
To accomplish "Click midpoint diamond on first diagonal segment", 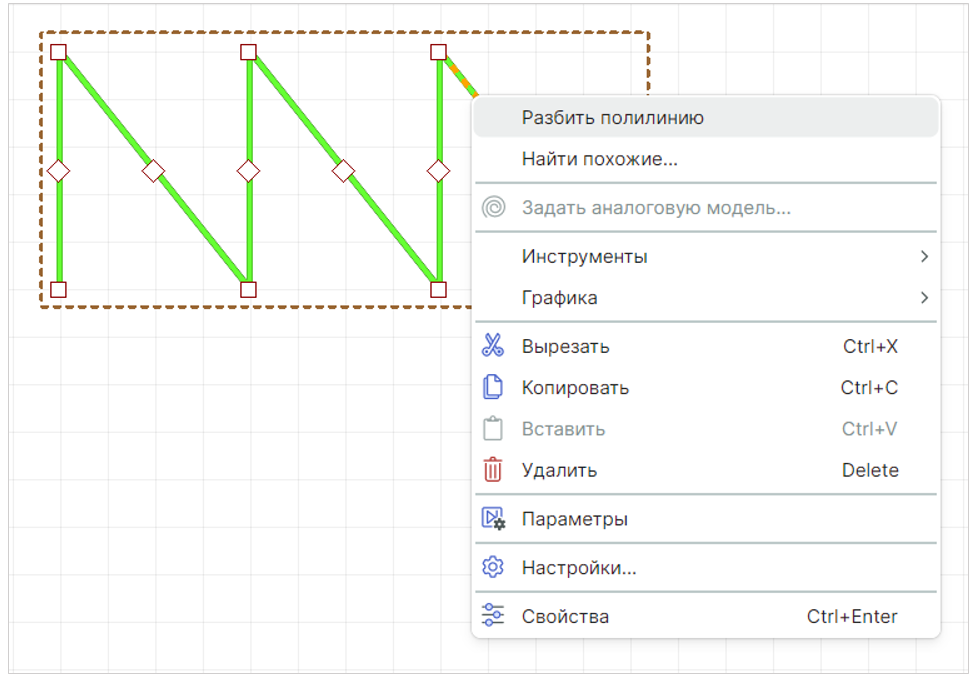I will (x=153, y=171).
